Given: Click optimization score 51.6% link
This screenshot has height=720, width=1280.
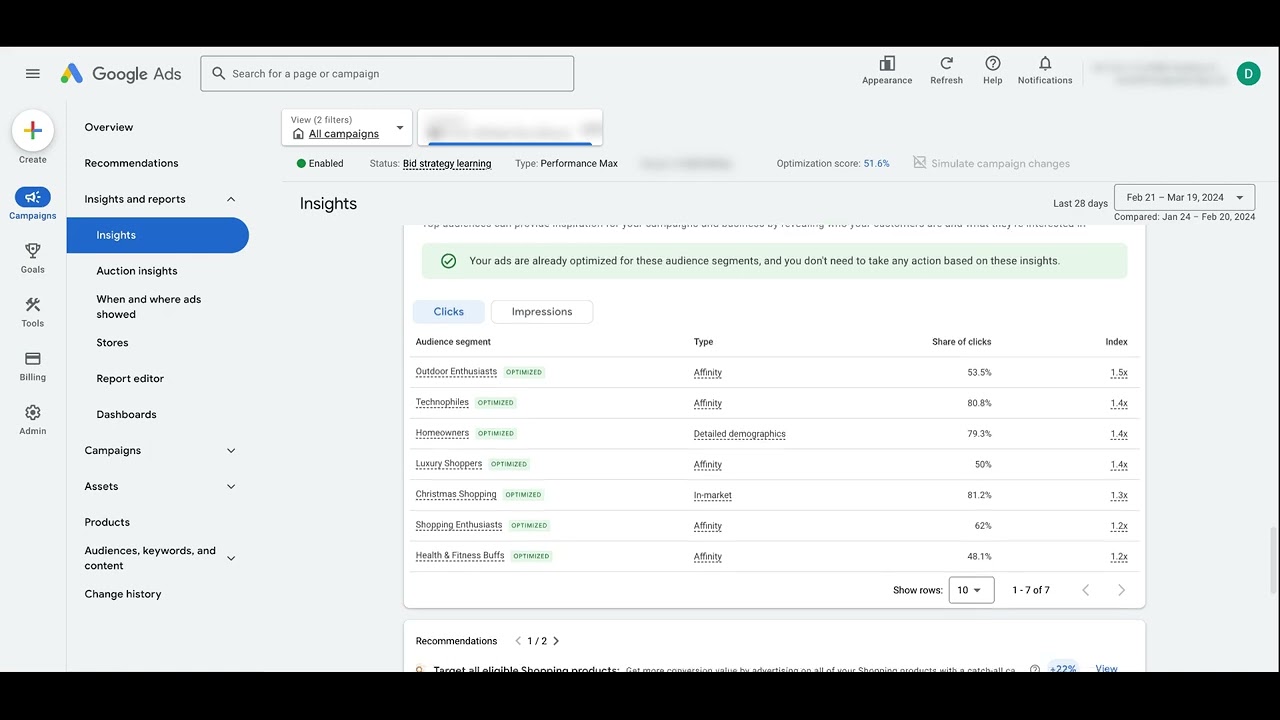Looking at the screenshot, I should click(876, 164).
